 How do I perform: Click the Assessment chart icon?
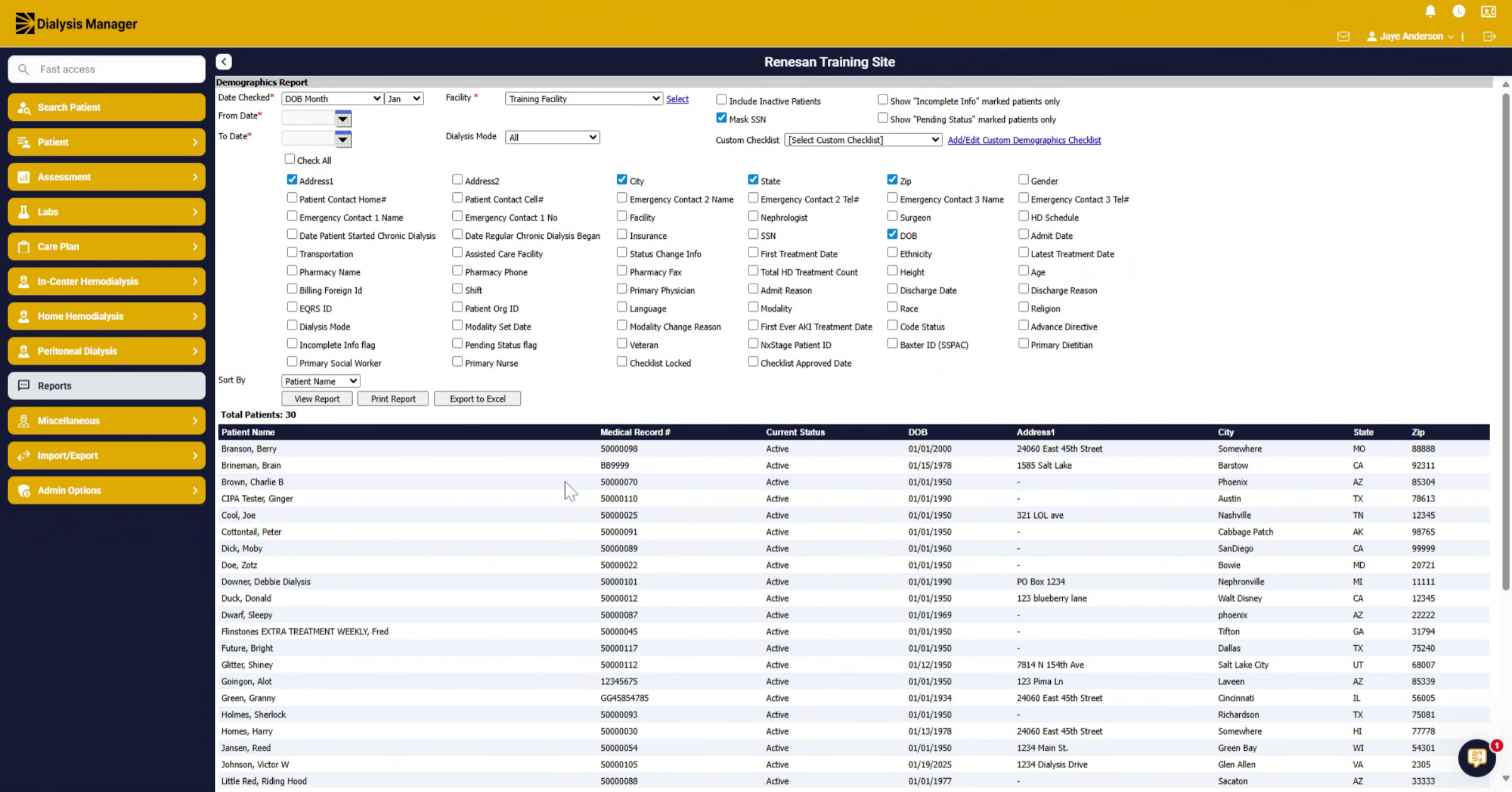[24, 177]
